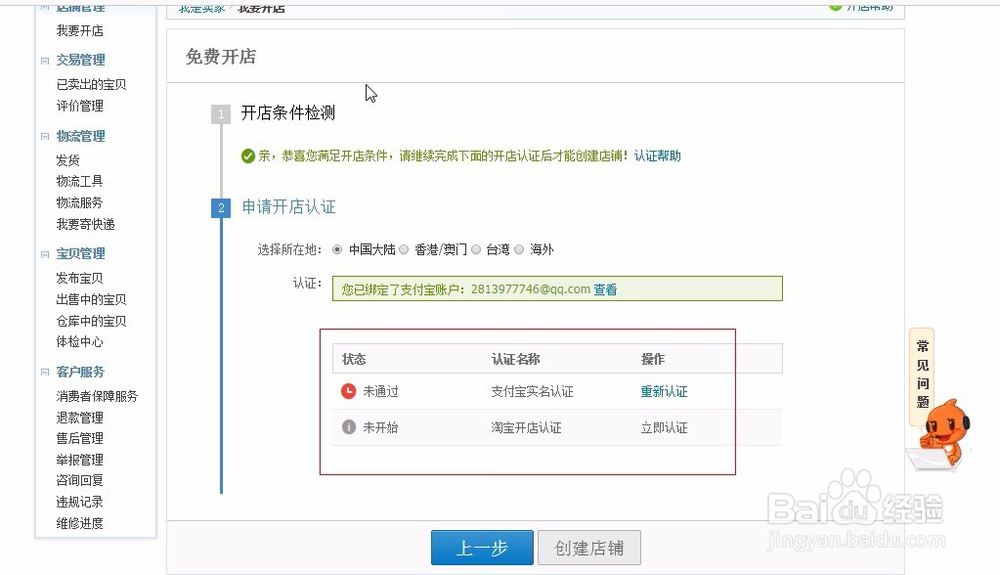Open 评价管理 page
Screen dimensions: 1000x575
[80, 106]
